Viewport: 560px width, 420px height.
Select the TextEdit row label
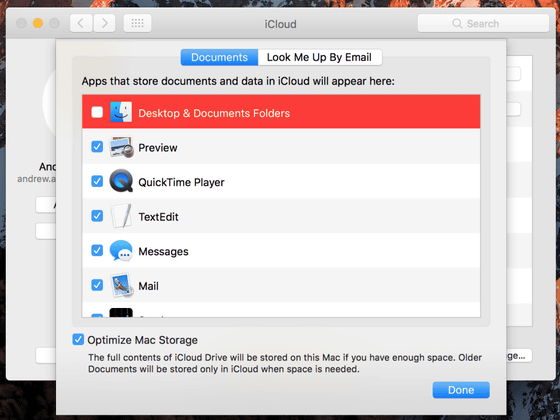(x=158, y=217)
